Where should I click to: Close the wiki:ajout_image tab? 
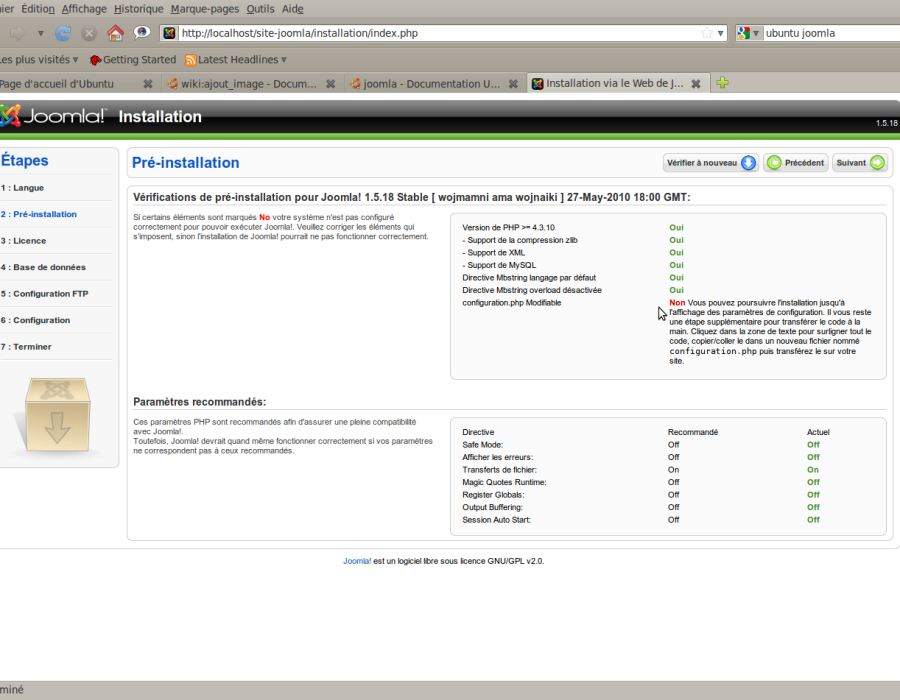331,84
